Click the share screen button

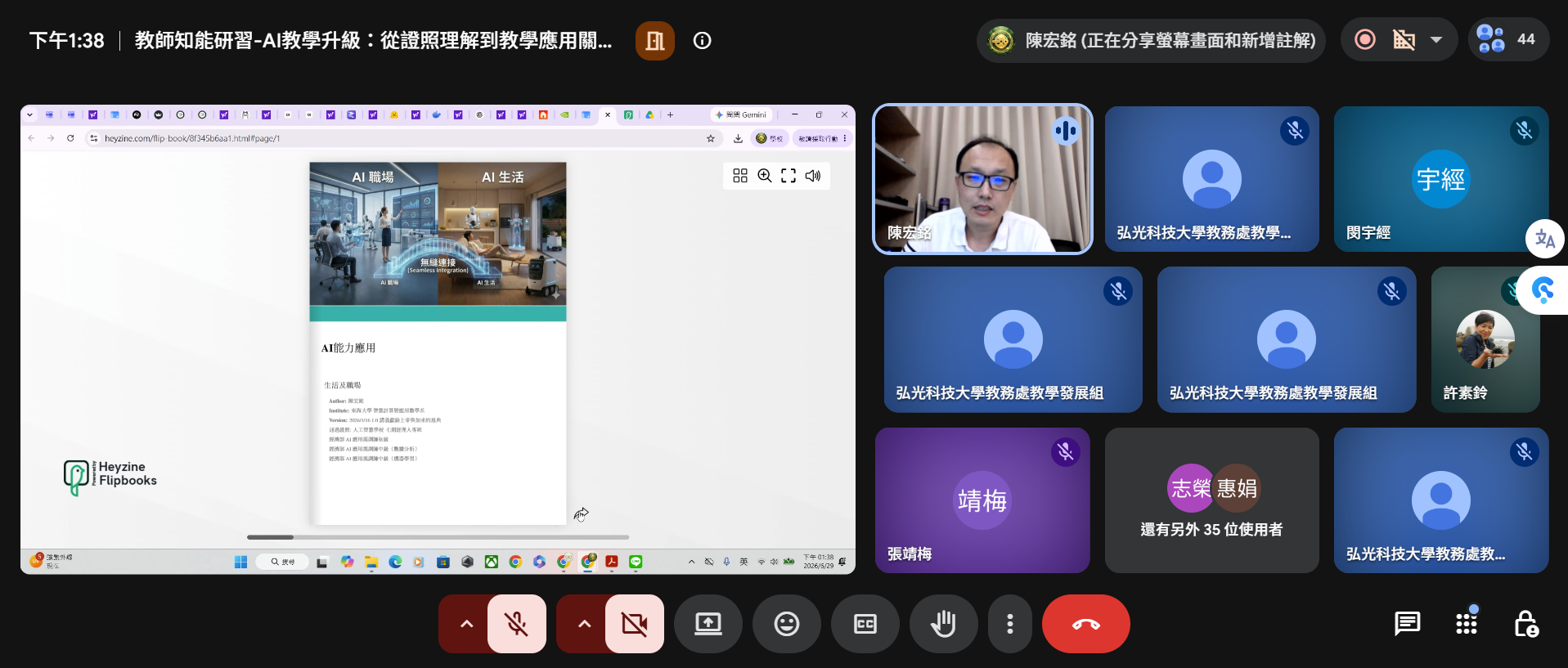pos(708,624)
